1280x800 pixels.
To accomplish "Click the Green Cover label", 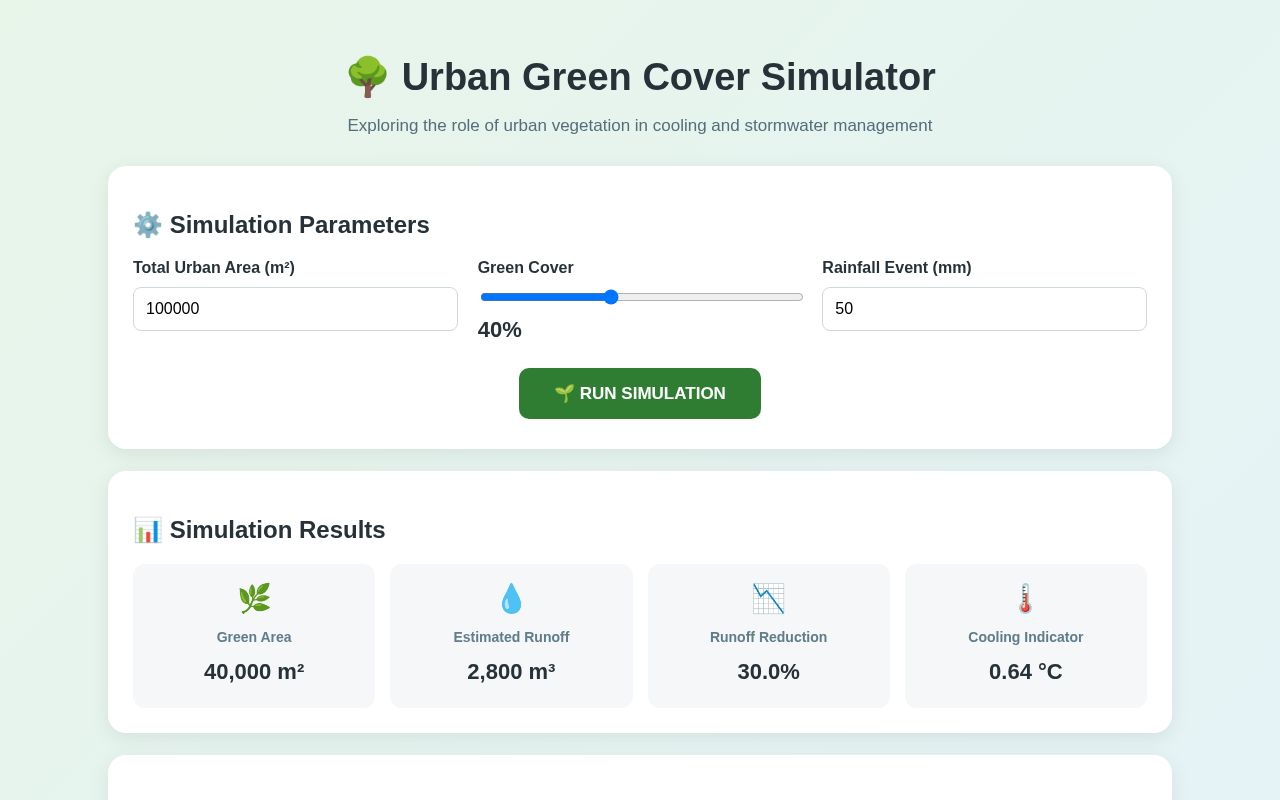I will pos(526,268).
